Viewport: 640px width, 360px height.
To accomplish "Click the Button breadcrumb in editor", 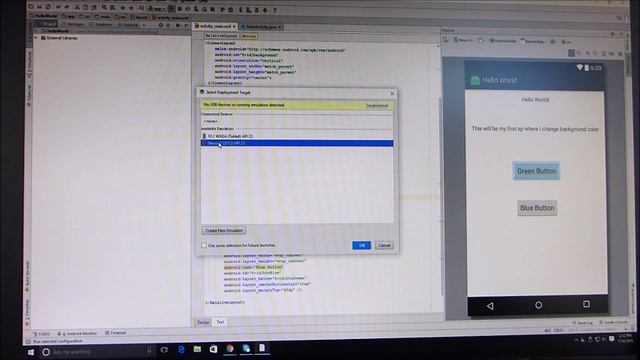I will coord(249,36).
